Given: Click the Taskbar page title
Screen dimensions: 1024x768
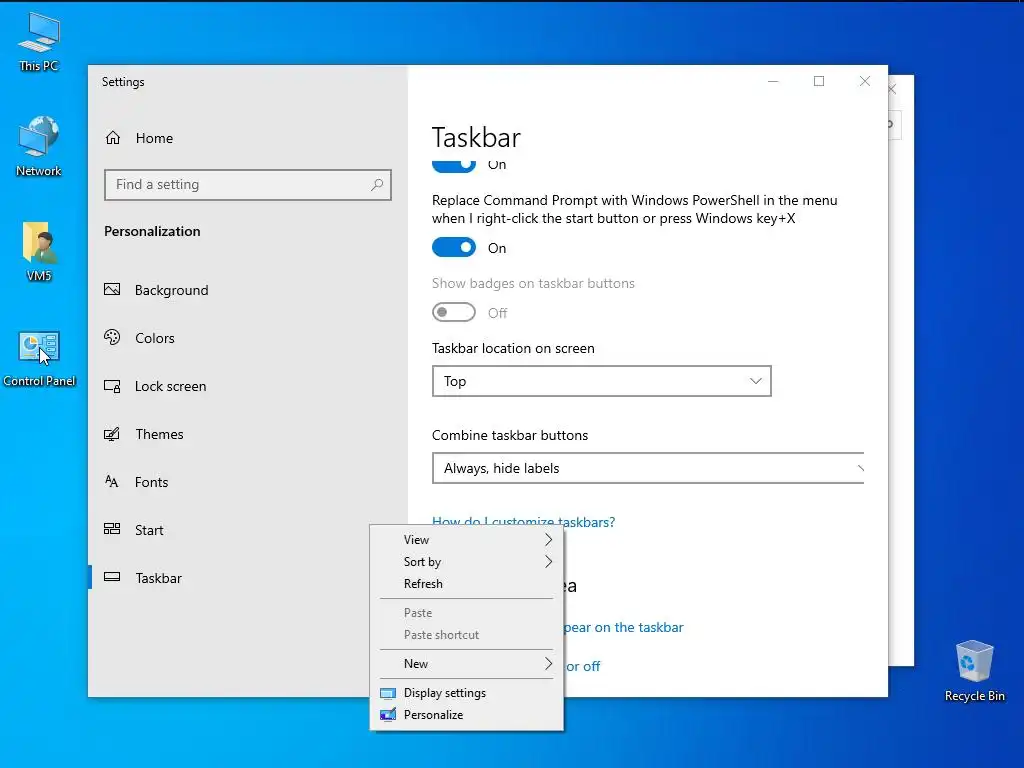Looking at the screenshot, I should pyautogui.click(x=476, y=138).
